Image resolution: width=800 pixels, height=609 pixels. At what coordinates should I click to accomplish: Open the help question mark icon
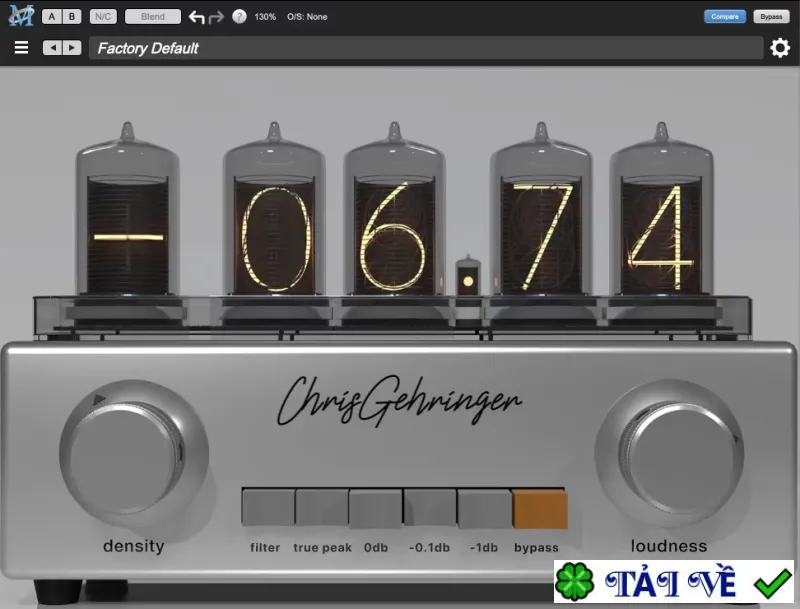(239, 17)
